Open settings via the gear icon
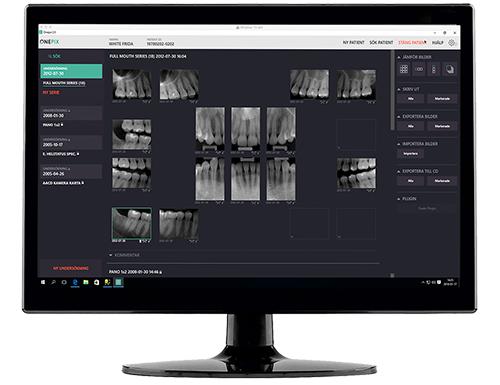This screenshot has height=385, width=500. click(452, 43)
